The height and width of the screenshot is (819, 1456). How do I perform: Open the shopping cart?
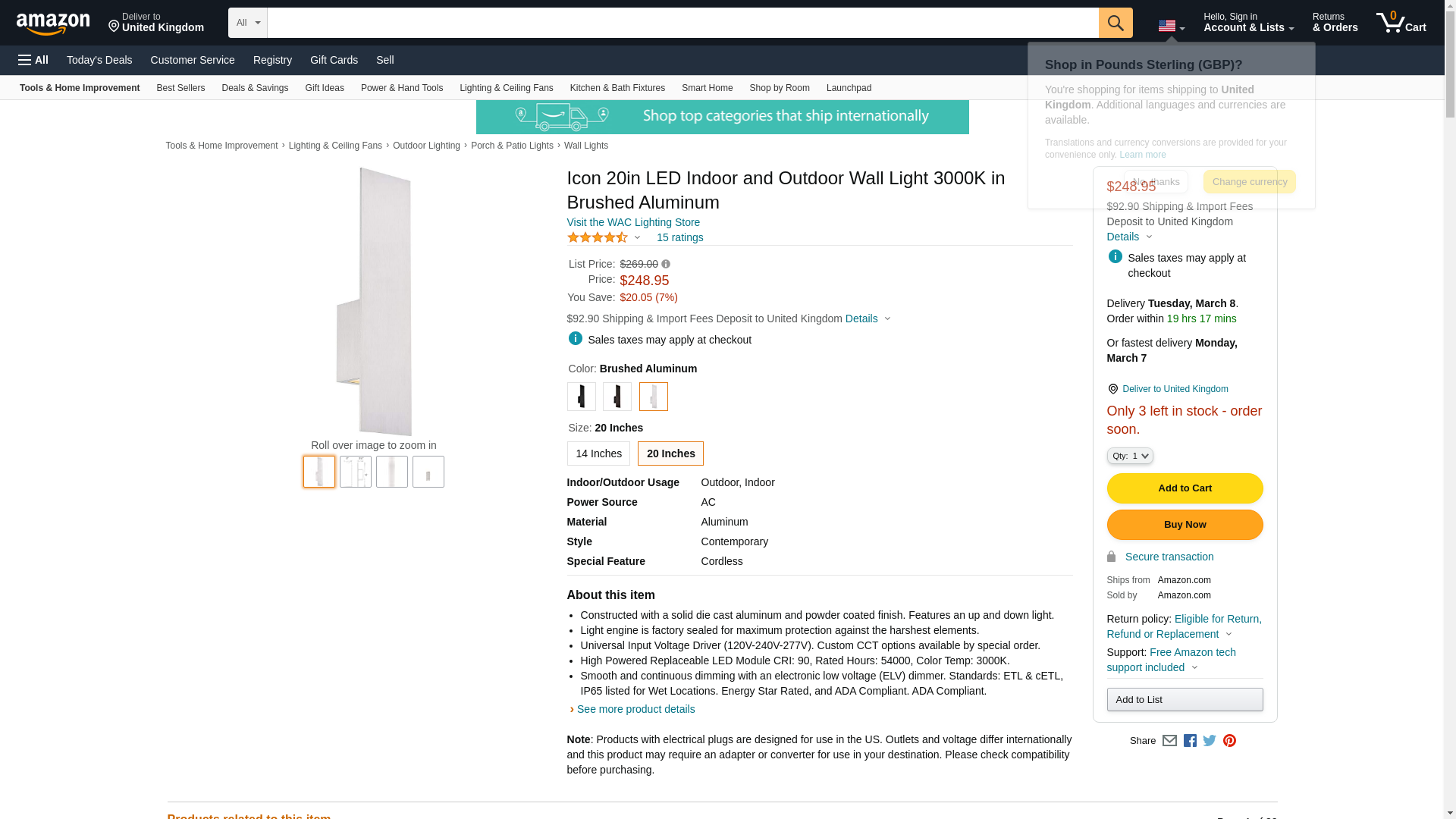pyautogui.click(x=1401, y=23)
